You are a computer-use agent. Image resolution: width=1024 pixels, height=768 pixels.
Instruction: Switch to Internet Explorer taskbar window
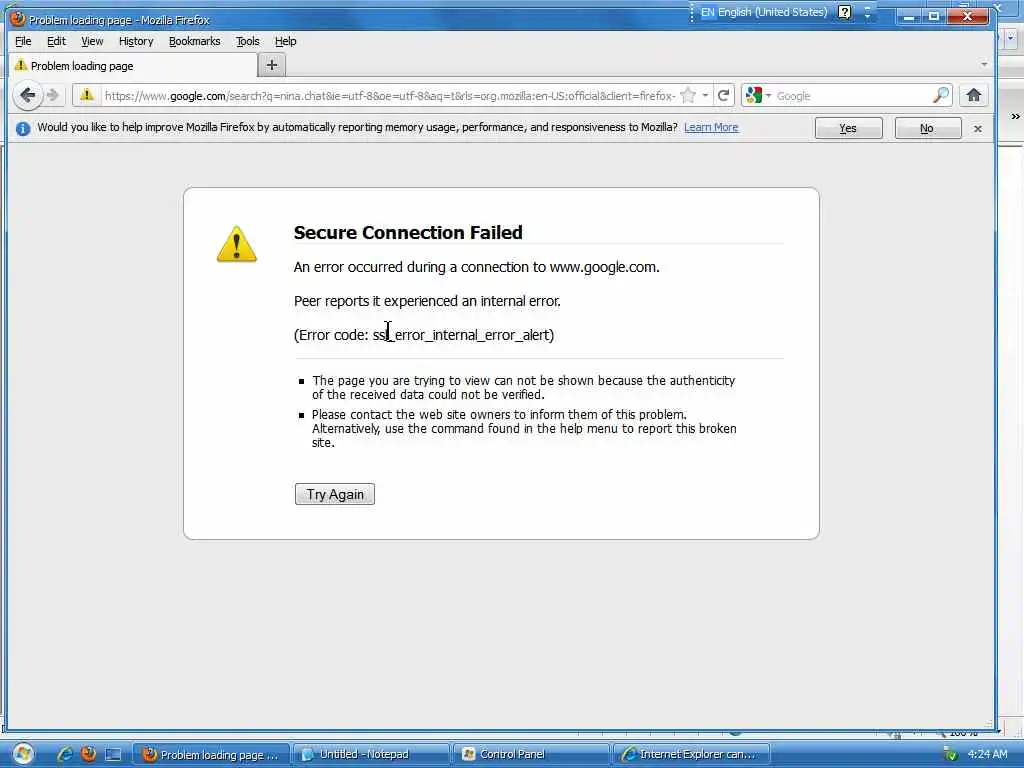[x=691, y=754]
